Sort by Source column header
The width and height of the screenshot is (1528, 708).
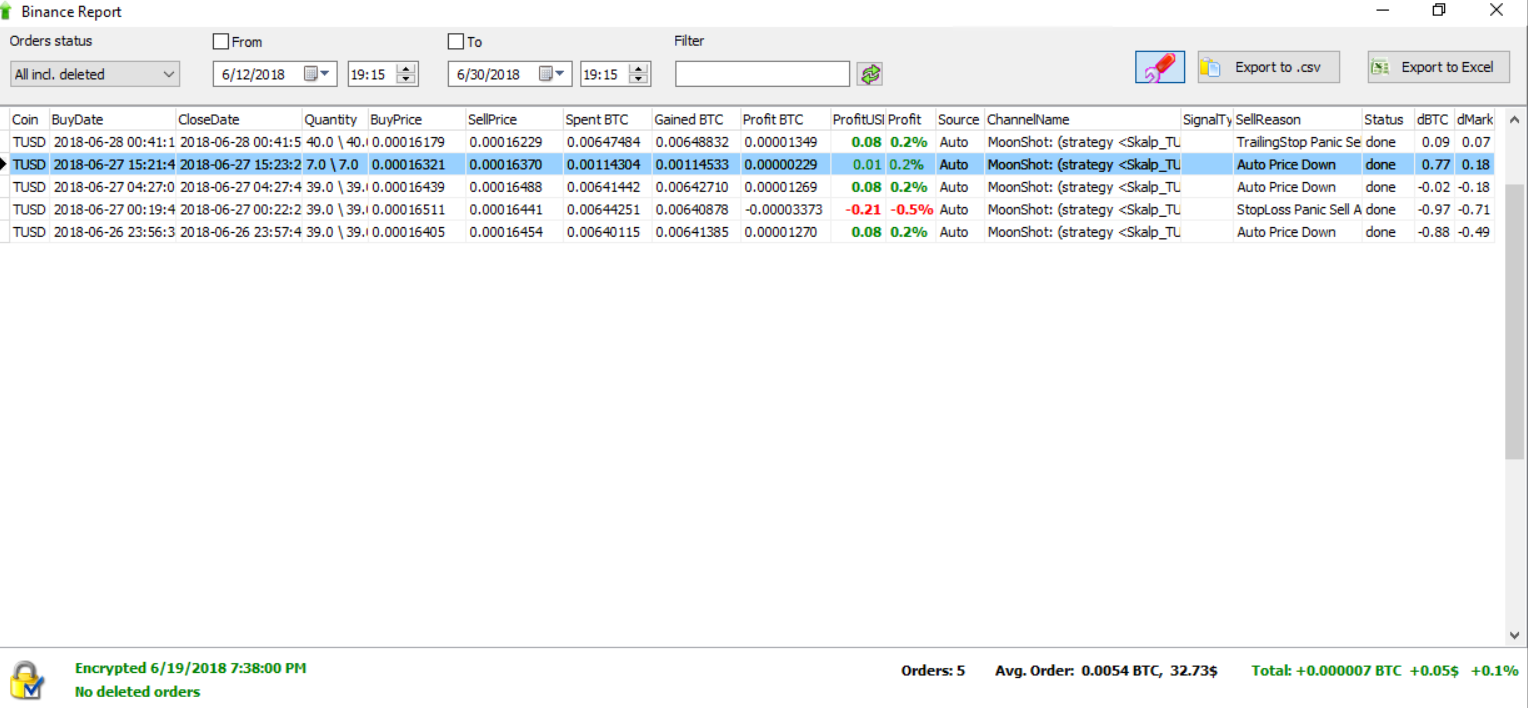coord(960,119)
